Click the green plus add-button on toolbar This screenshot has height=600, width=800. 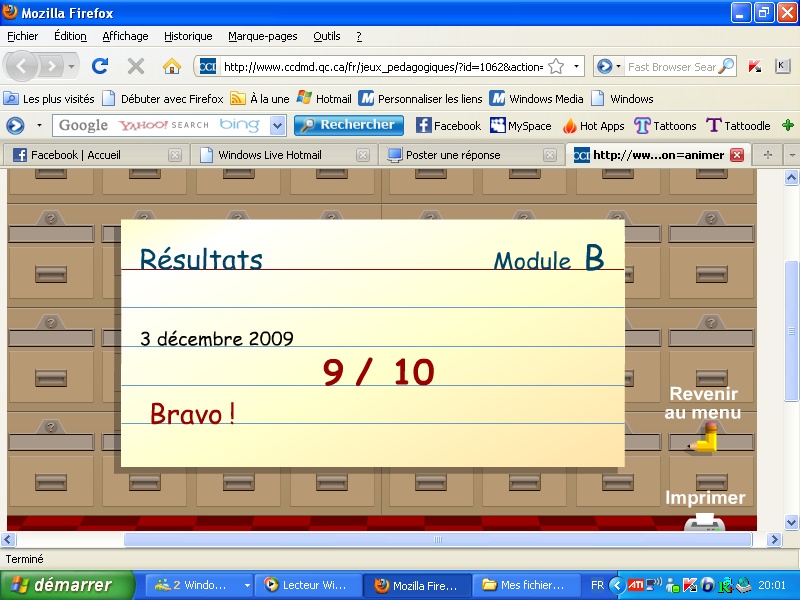[788, 125]
